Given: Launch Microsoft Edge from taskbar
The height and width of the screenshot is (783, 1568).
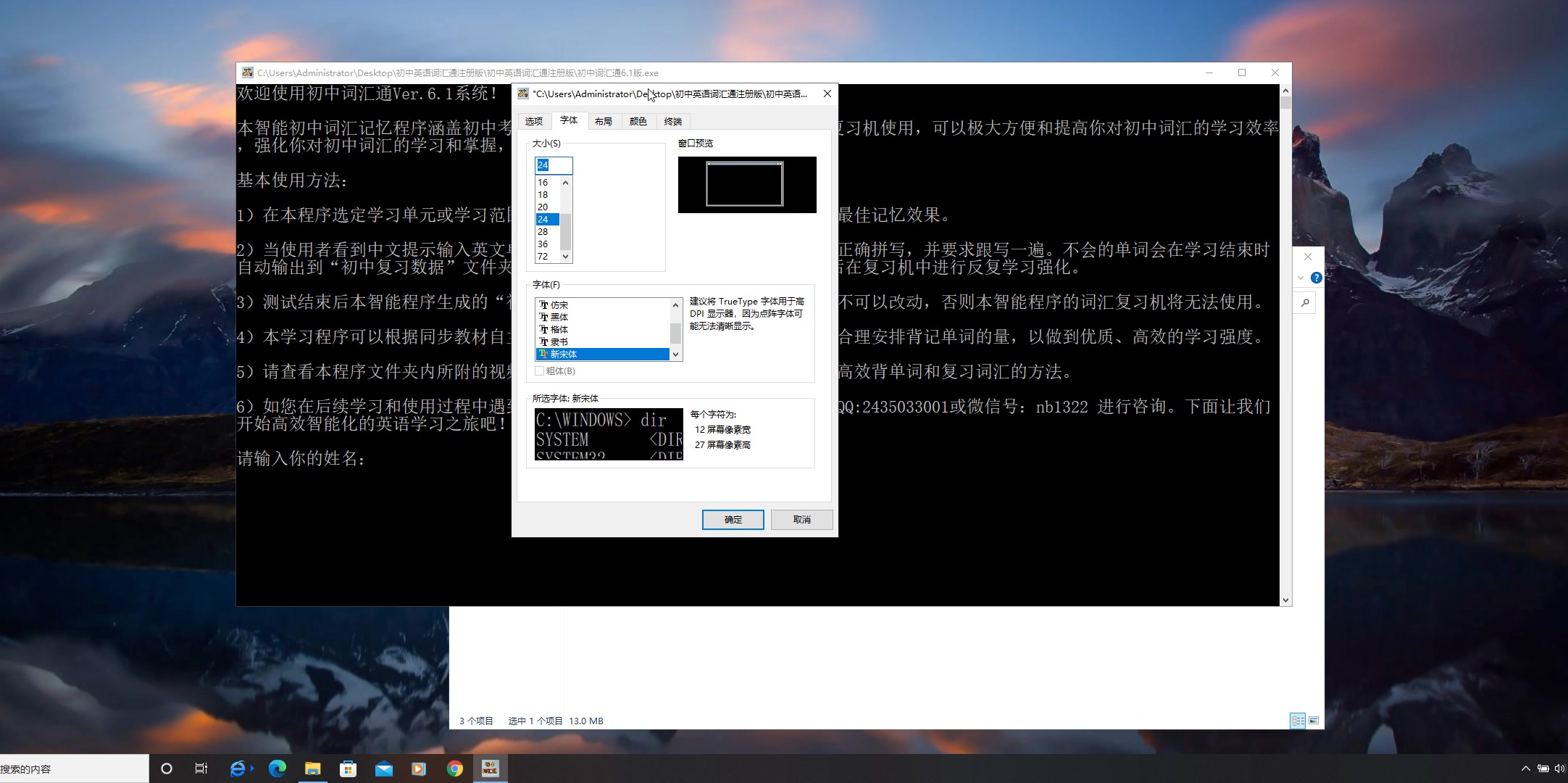Looking at the screenshot, I should 278,768.
